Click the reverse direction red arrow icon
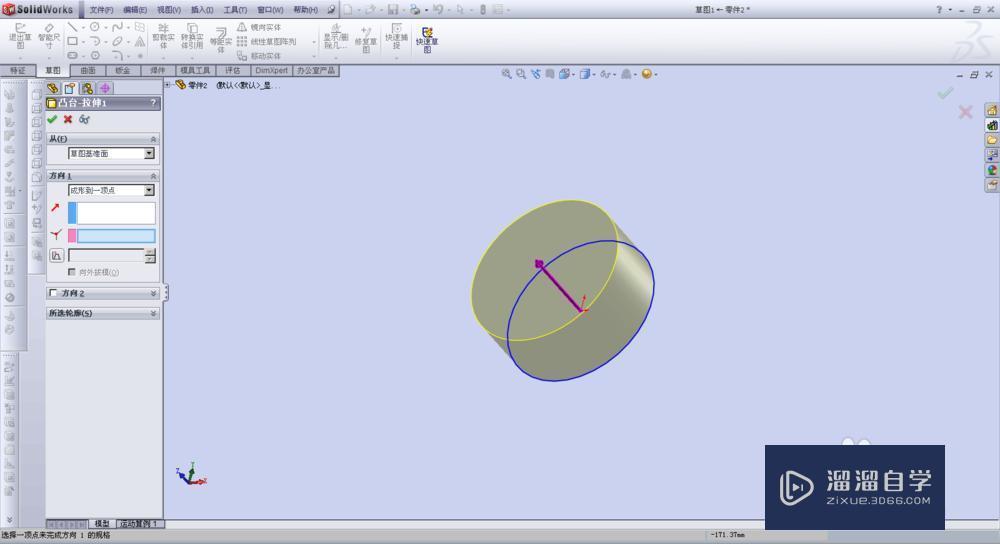Viewport: 1000px width, 544px height. (x=55, y=207)
